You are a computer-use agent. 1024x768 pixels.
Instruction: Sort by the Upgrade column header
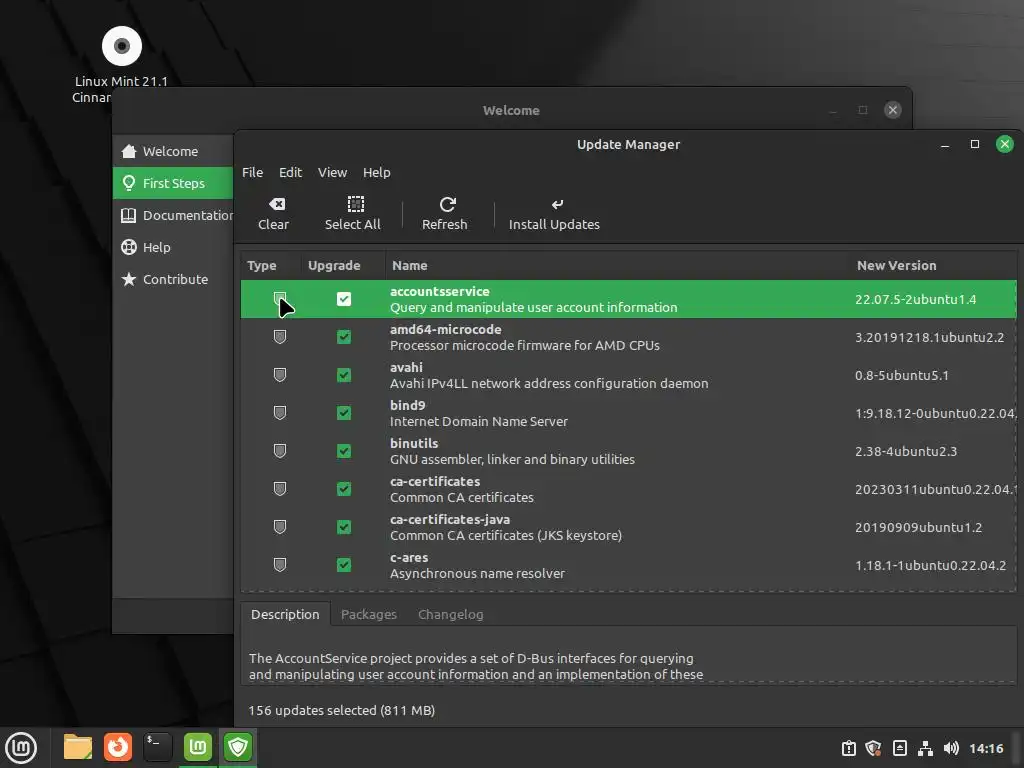point(344,266)
